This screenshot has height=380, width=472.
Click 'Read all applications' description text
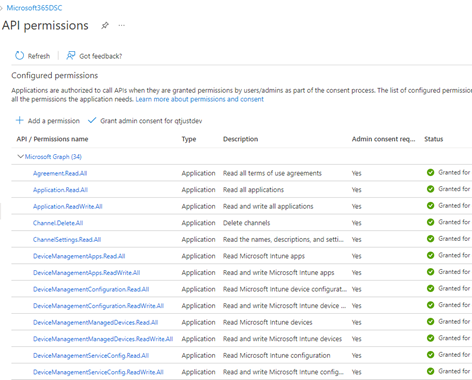click(x=253, y=190)
